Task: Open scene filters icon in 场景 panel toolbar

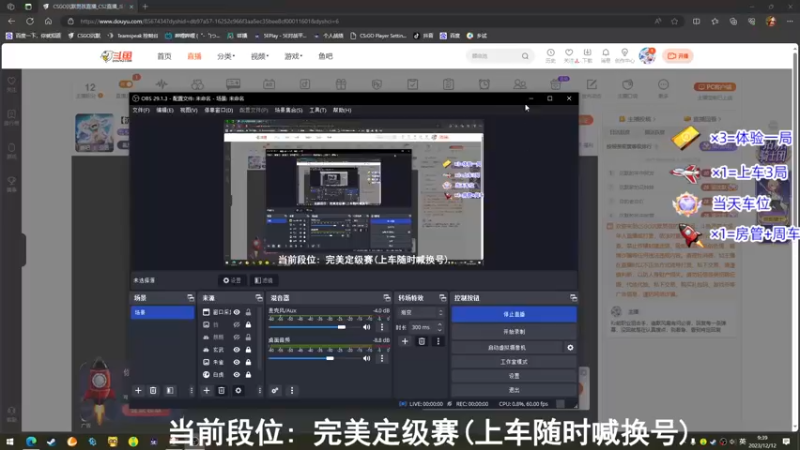Action: (170, 391)
